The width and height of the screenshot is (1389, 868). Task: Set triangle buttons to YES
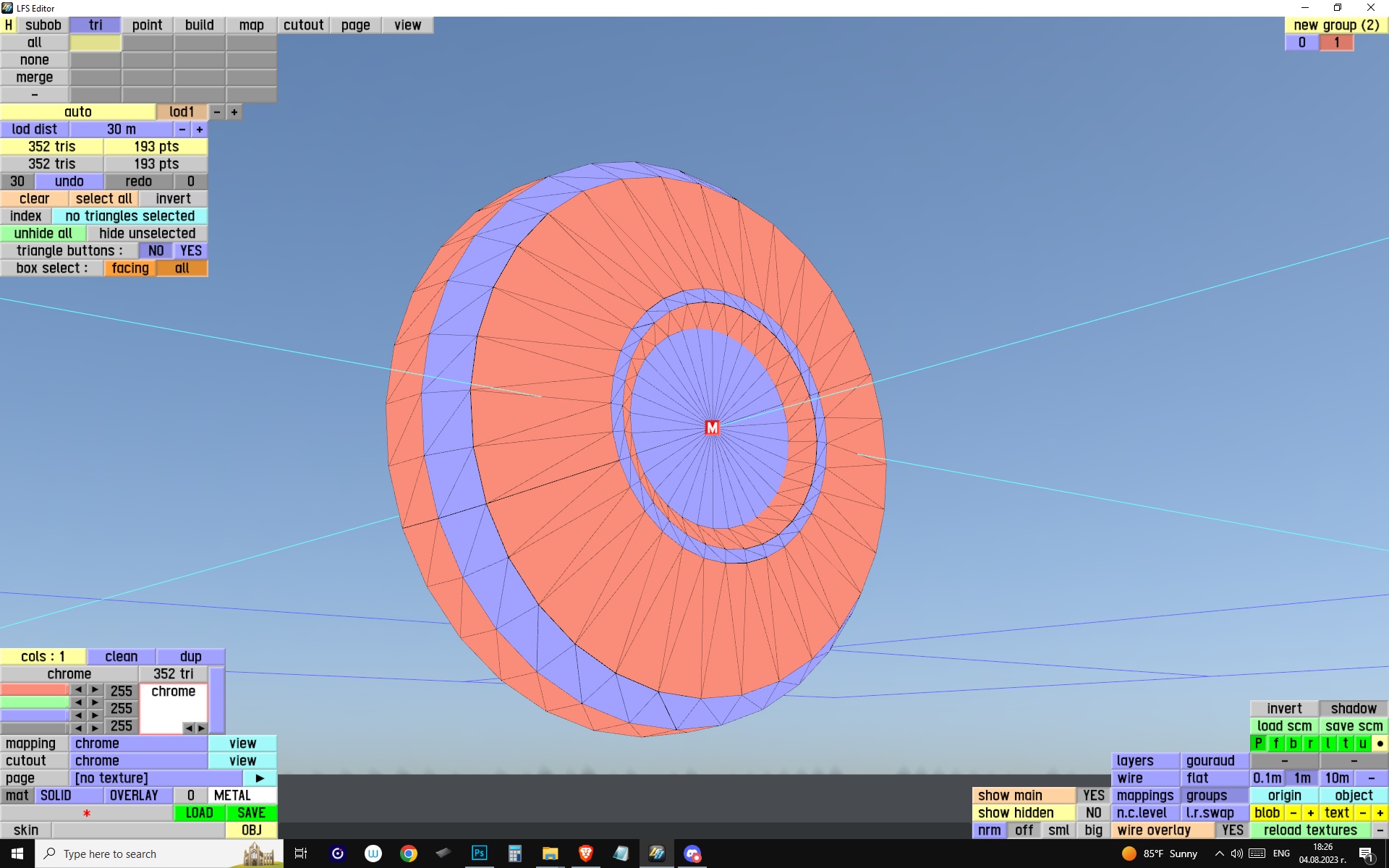190,250
